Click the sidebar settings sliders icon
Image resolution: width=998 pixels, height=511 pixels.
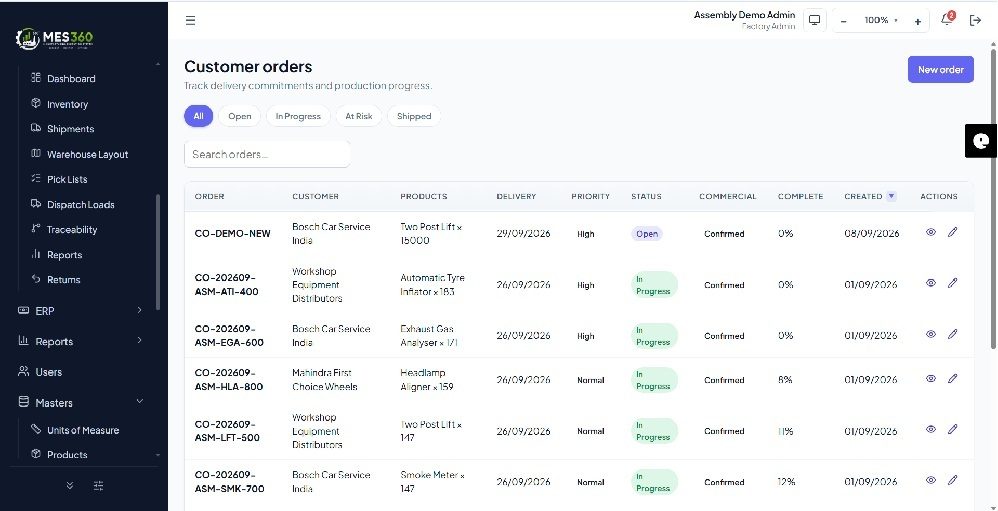coord(99,486)
